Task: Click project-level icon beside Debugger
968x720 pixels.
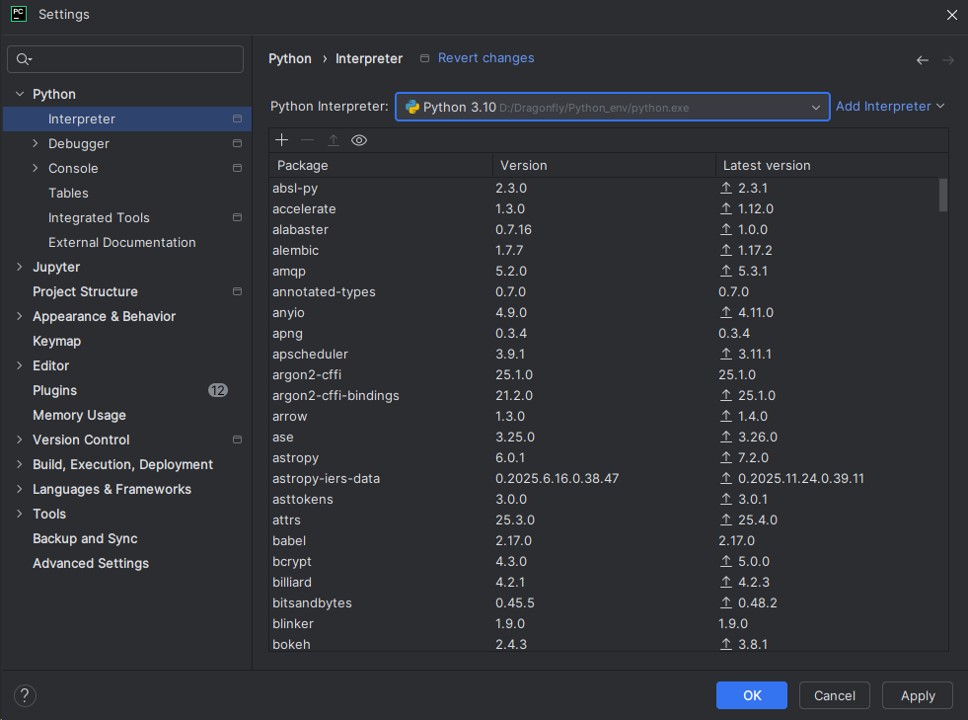Action: point(237,143)
